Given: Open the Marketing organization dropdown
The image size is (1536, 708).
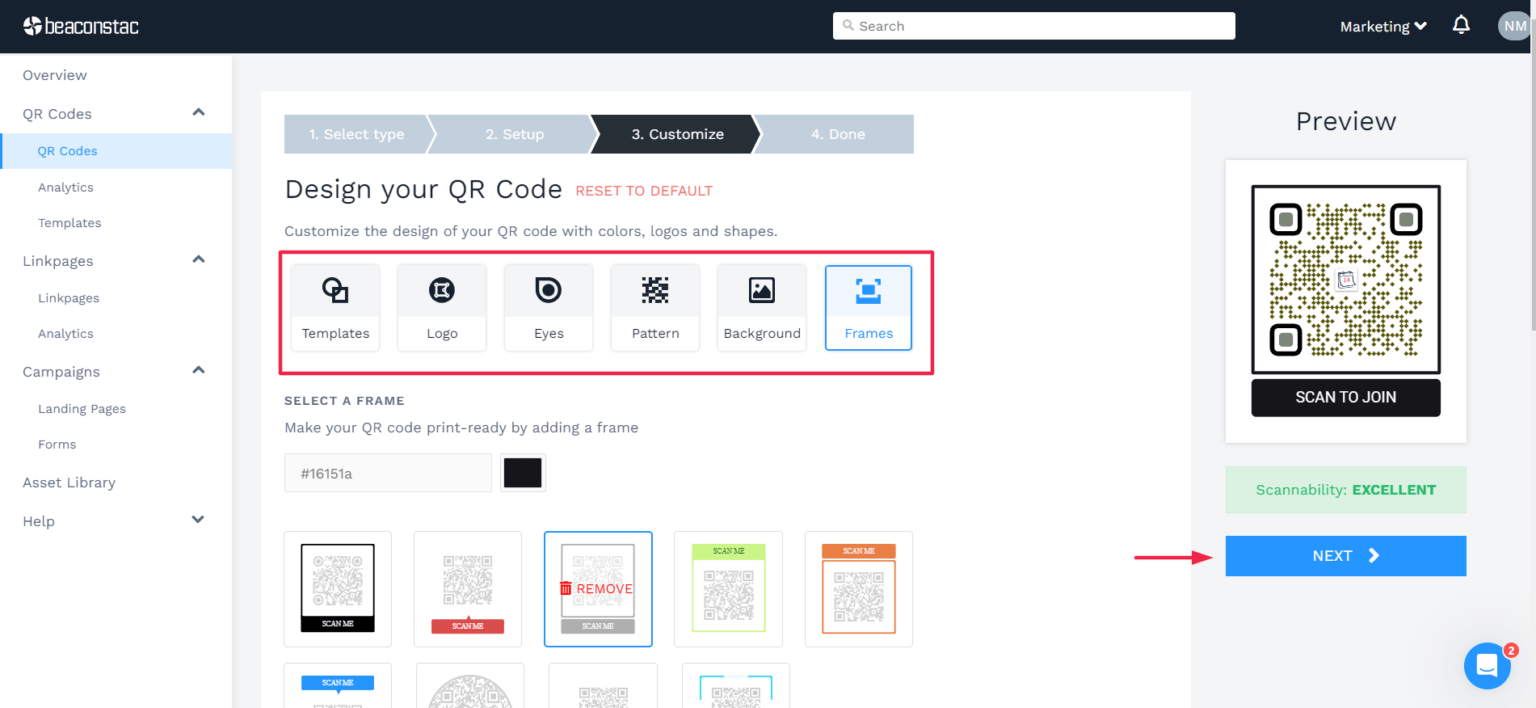Looking at the screenshot, I should (1383, 27).
